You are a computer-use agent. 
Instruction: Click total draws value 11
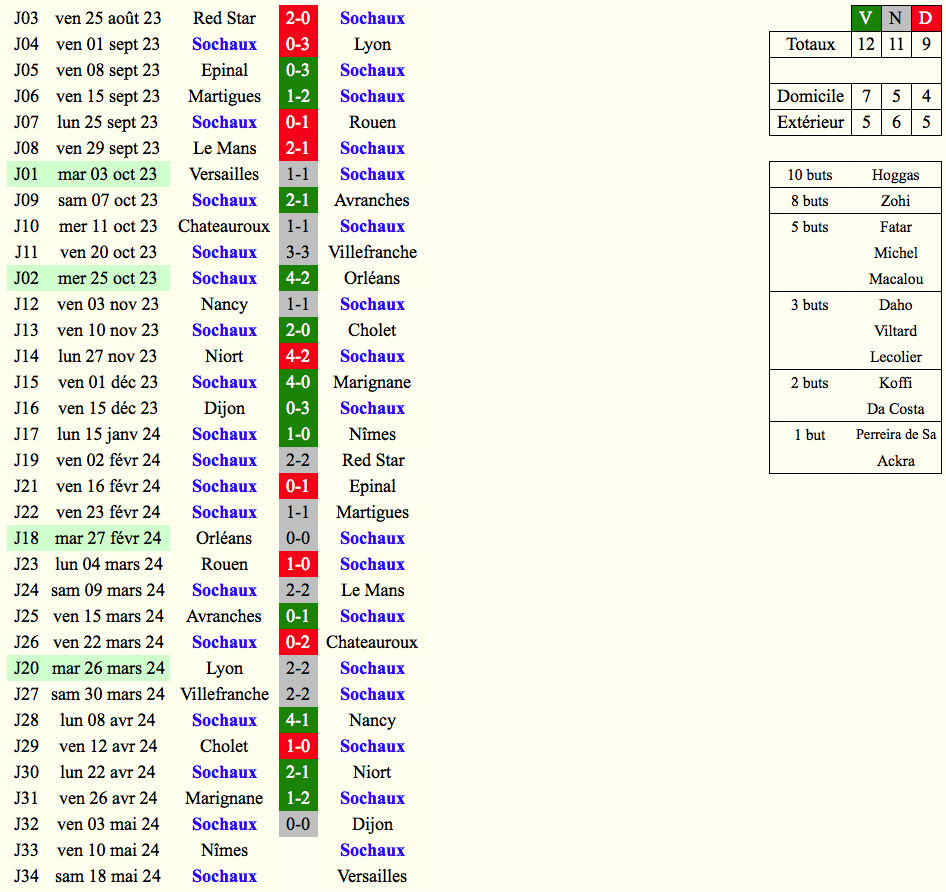click(x=896, y=44)
